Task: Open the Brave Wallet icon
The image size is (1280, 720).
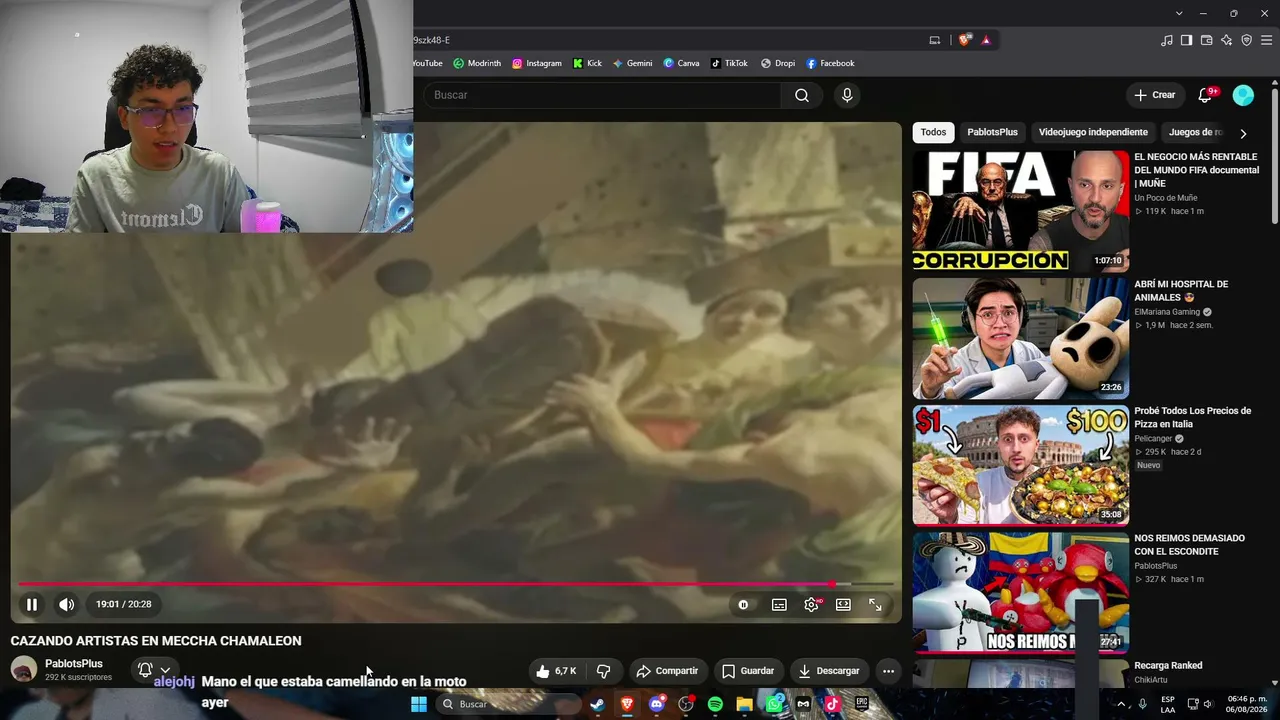Action: (1207, 40)
